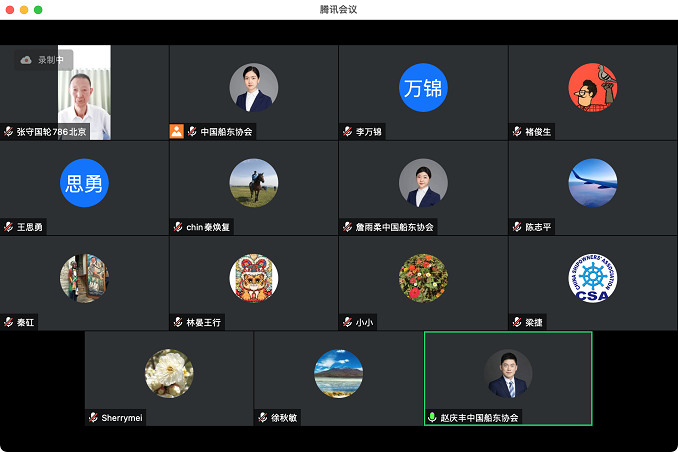Select the 思勇 blue circle avatar
This screenshot has height=452, width=678.
[84, 183]
